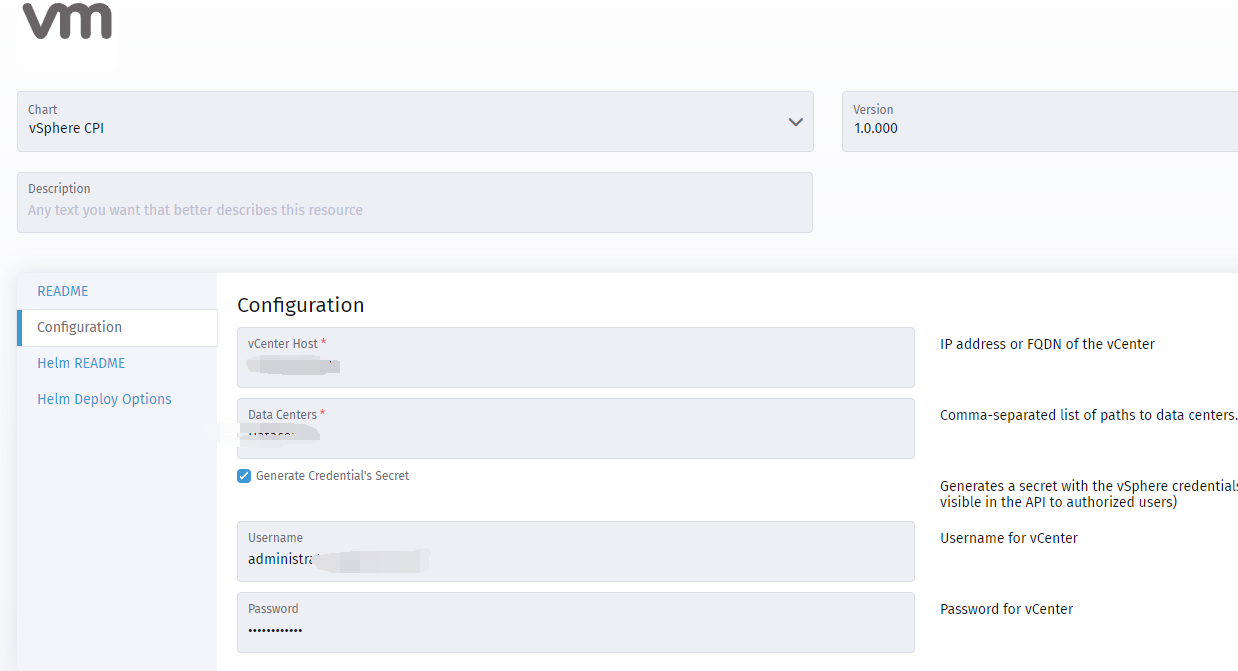Open the Version selector showing 1.0.000
Viewport: 1238px width, 671px height.
(x=1040, y=122)
